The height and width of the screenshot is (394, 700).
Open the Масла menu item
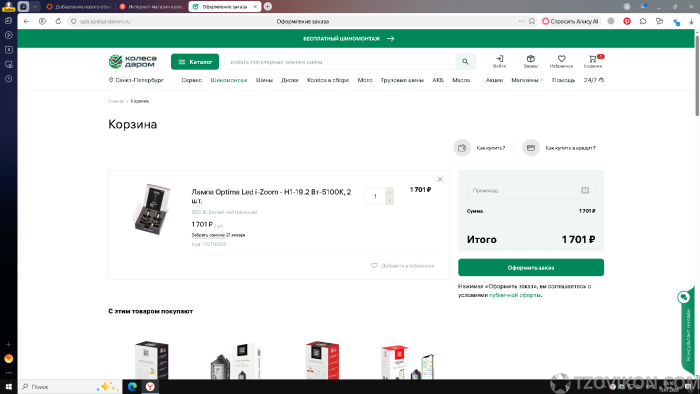coord(461,80)
